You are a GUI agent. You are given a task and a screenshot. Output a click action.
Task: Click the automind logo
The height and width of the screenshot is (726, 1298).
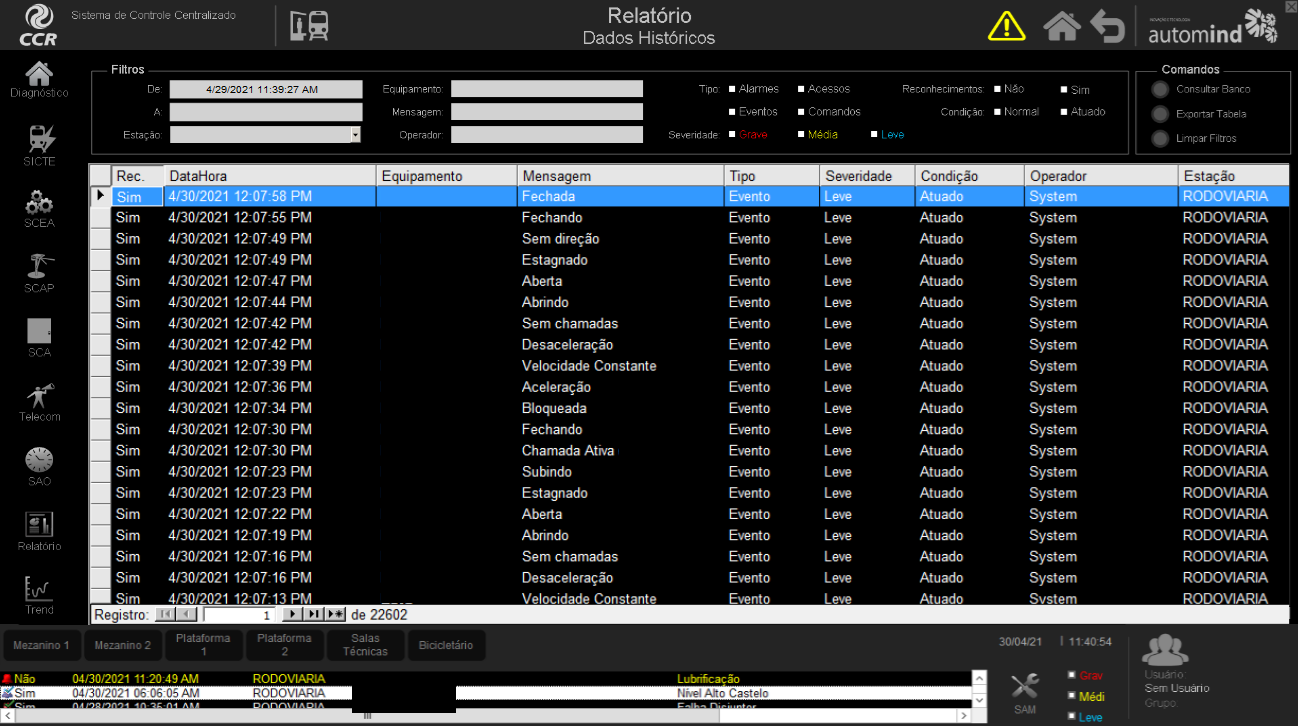click(x=1212, y=26)
